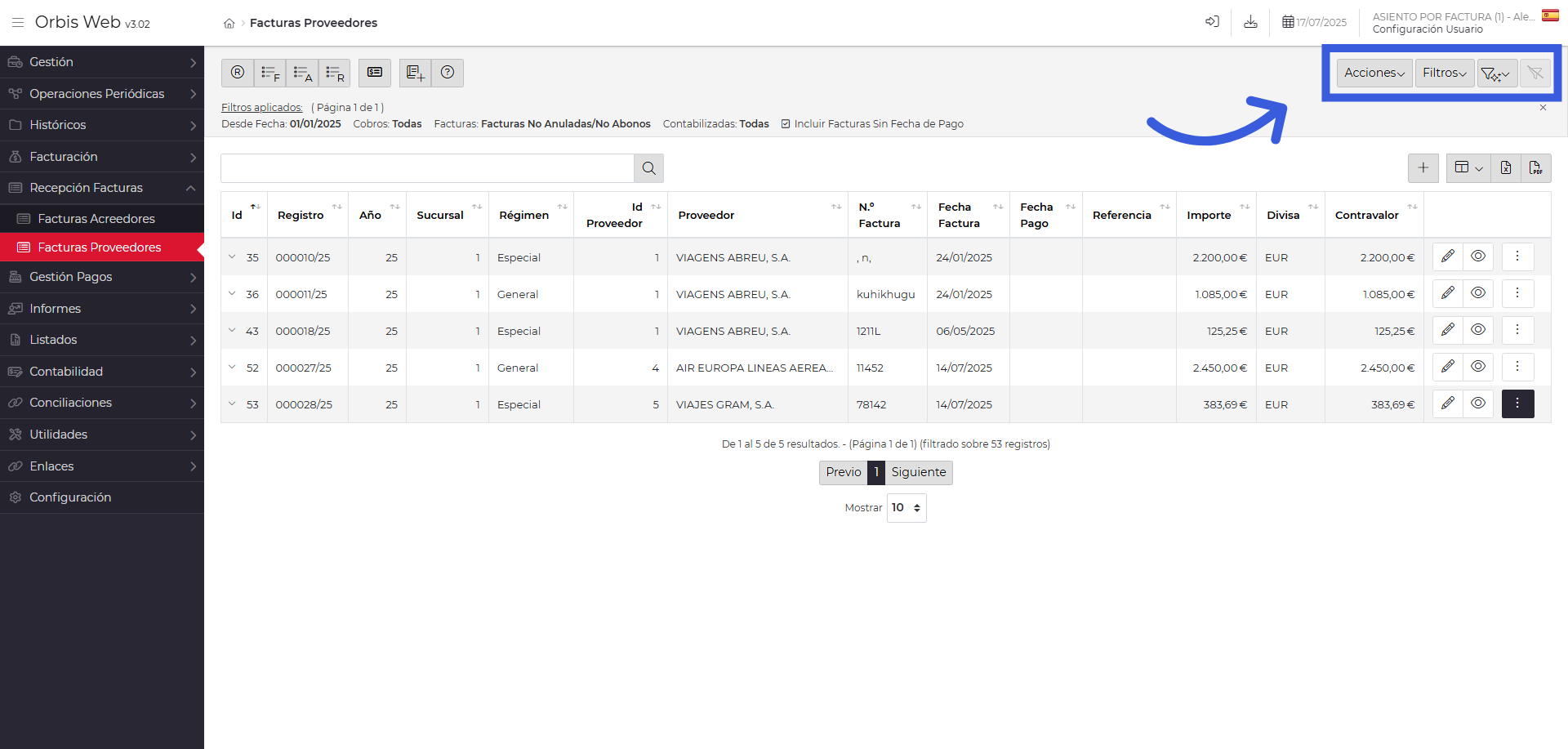1568x749 pixels.
Task: Export the table to Excel
Action: point(1505,168)
